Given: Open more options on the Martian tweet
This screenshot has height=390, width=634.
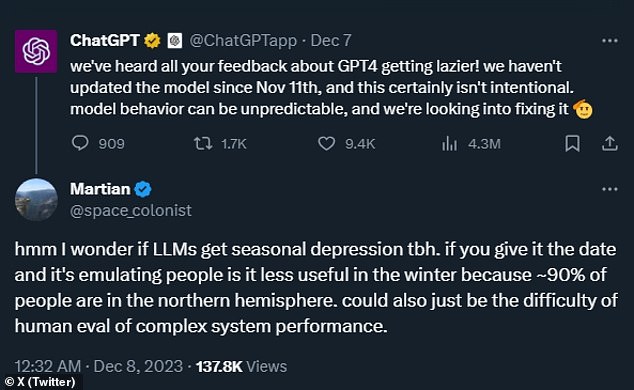Looking at the screenshot, I should (x=610, y=189).
